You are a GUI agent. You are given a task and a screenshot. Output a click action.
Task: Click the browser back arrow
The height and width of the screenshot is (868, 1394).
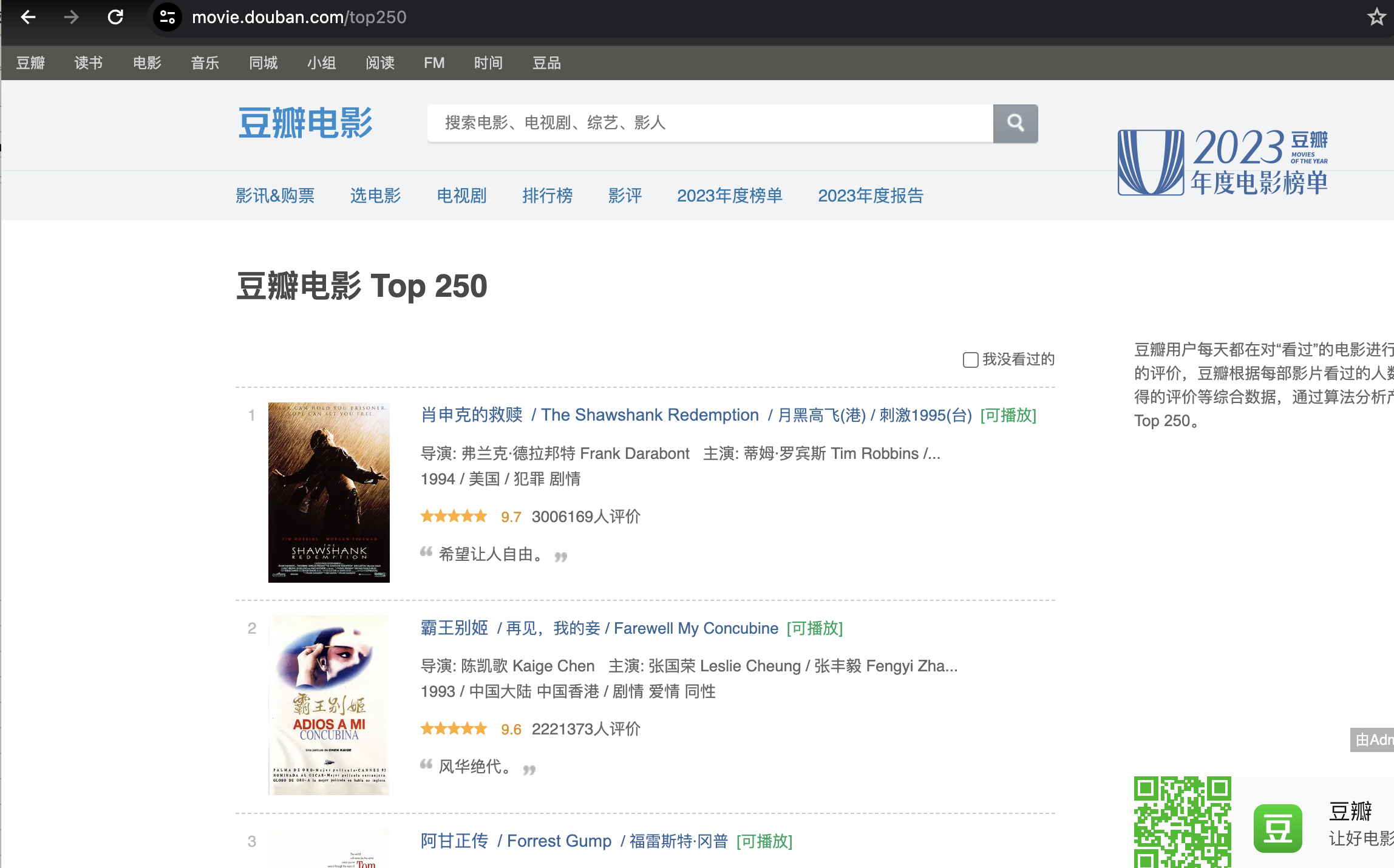[28, 17]
